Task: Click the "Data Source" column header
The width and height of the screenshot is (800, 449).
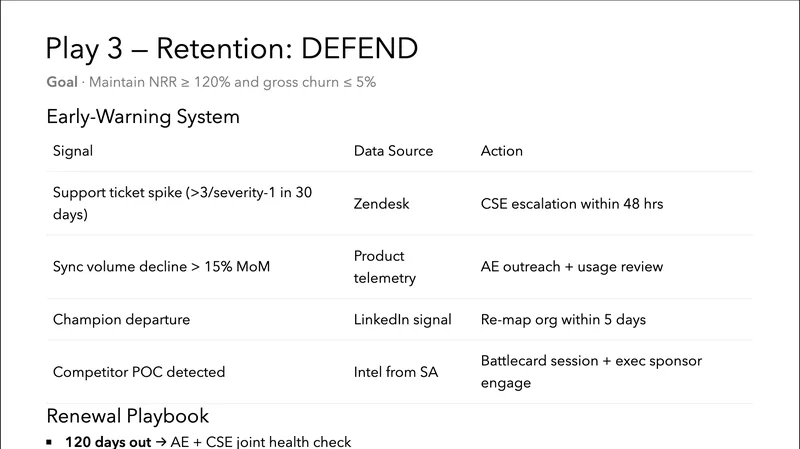Action: pyautogui.click(x=393, y=151)
